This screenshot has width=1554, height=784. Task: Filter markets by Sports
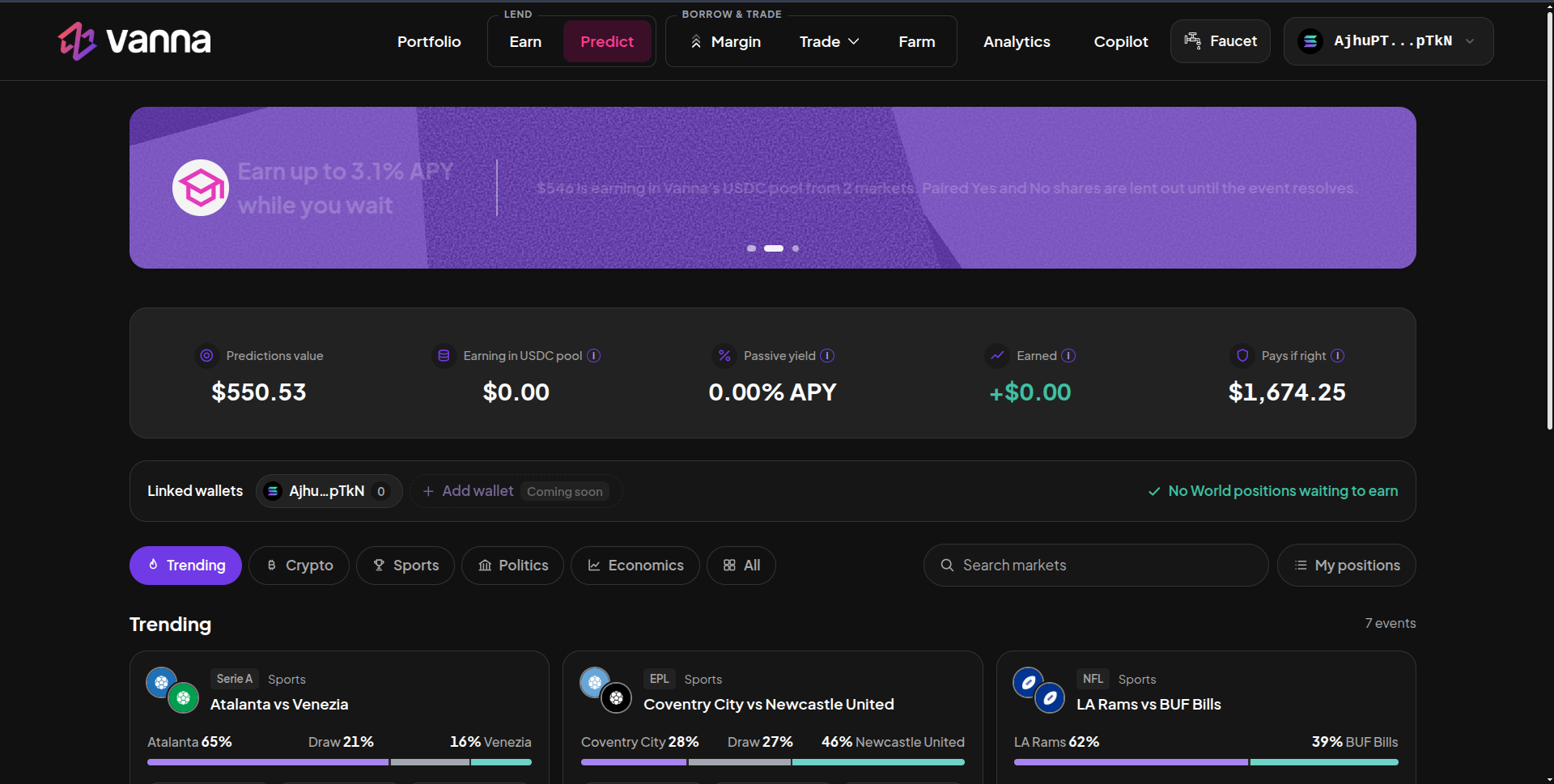coord(405,566)
